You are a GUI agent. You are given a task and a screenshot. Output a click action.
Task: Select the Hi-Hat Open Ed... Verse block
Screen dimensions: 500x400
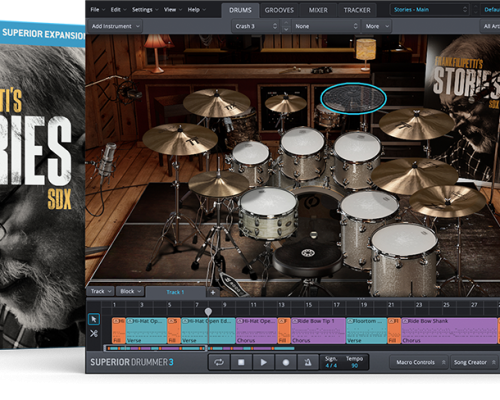(x=208, y=331)
